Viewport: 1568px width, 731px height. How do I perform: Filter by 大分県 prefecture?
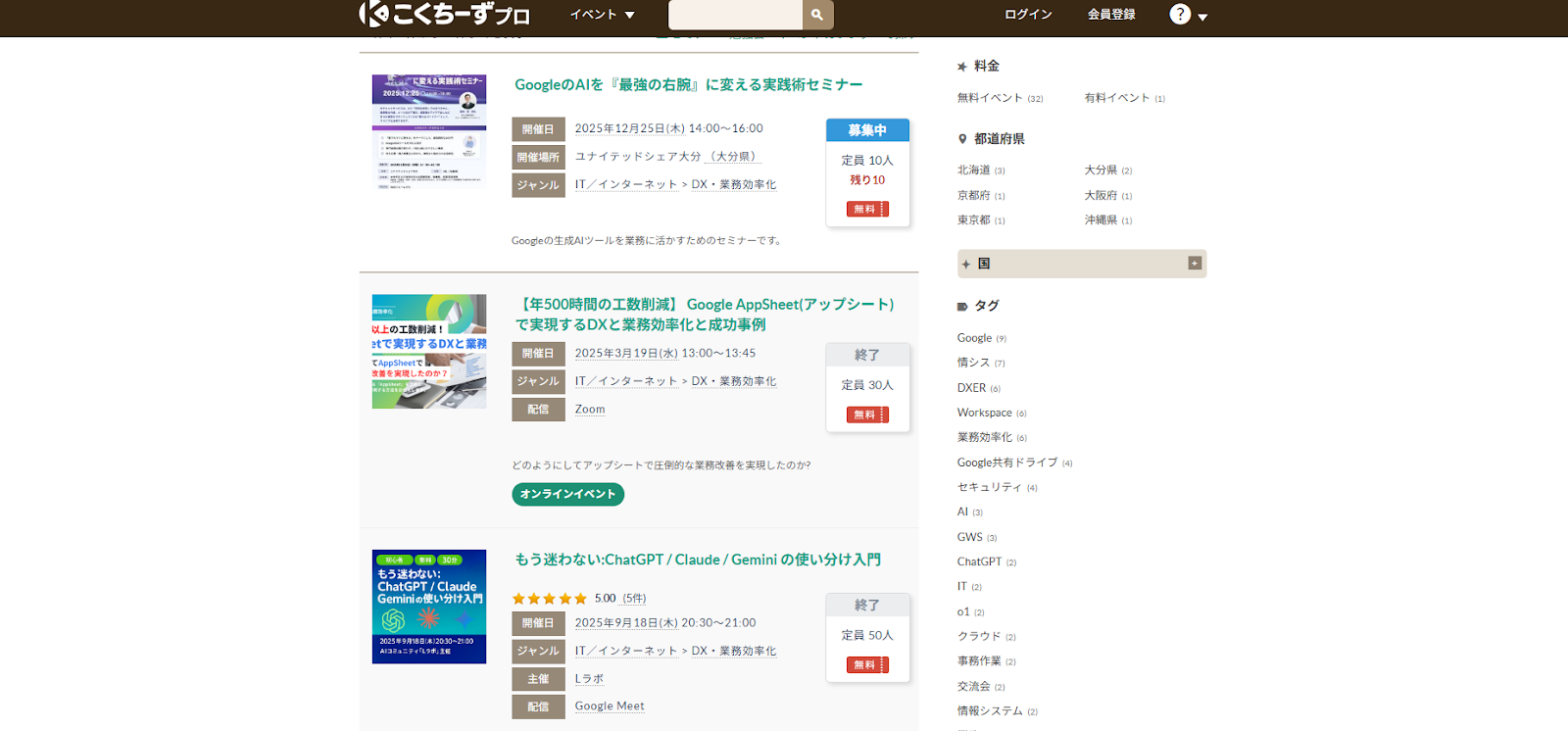tap(1108, 171)
